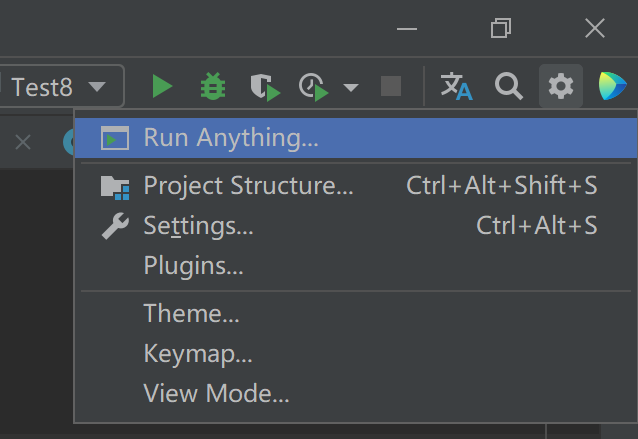Open Project Structure... menu entry
The width and height of the screenshot is (638, 439).
[248, 185]
